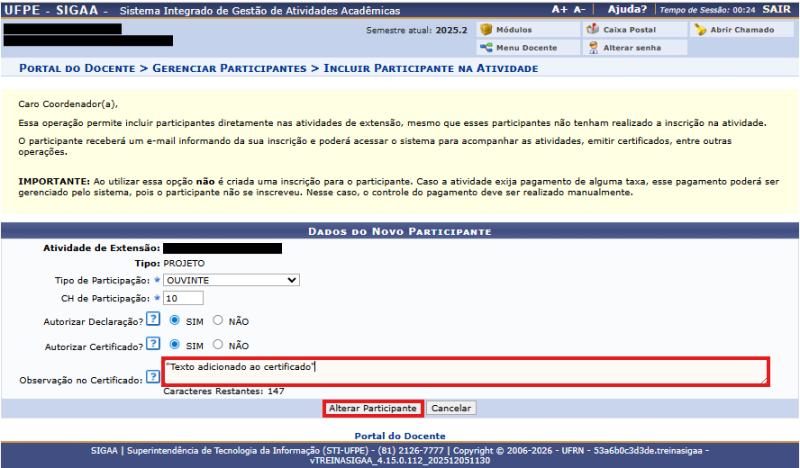This screenshot has height=468, width=800.
Task: Open the Caixa Postal mailbox icon
Action: click(x=592, y=29)
